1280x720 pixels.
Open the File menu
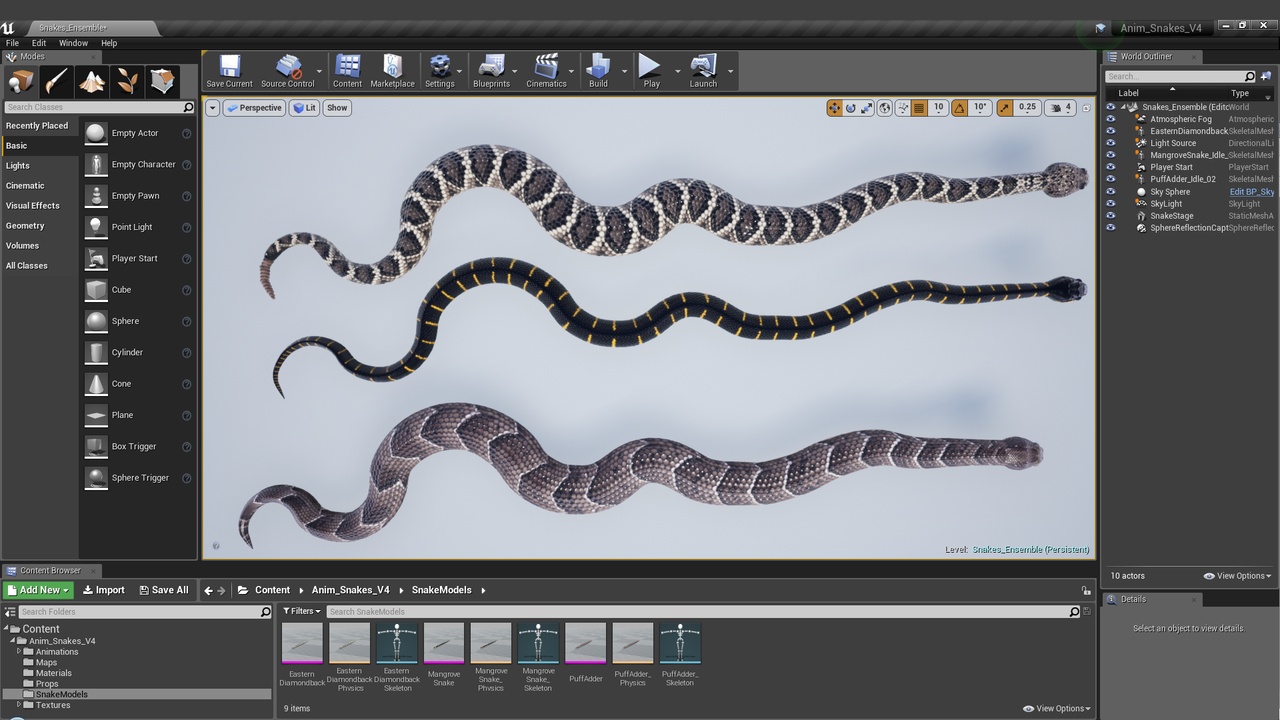[12, 43]
